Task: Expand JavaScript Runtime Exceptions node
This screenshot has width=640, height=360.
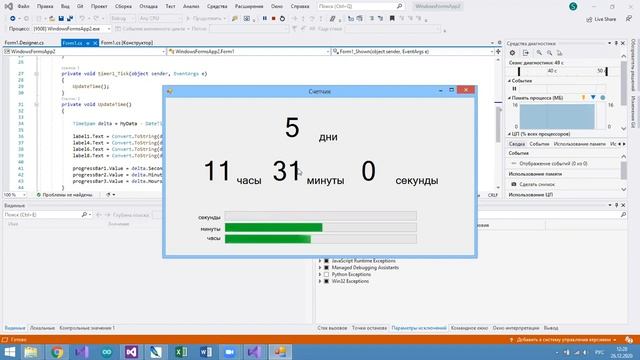Action: [x=320, y=261]
